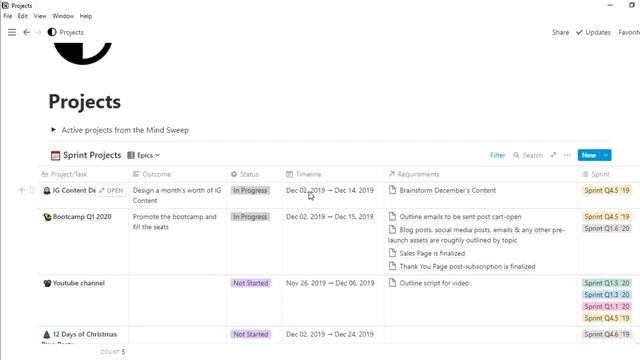Add a row with the plus icon
Image resolution: width=640 pixels, height=360 pixels.
[22, 190]
